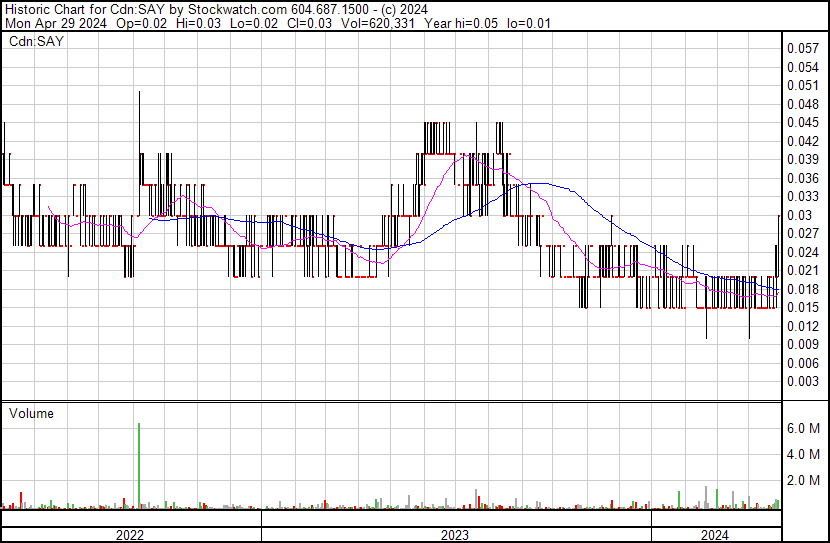The height and width of the screenshot is (543, 830).
Task: Click the Mon Apr 29 2024 date text
Action: pyautogui.click(x=56, y=23)
